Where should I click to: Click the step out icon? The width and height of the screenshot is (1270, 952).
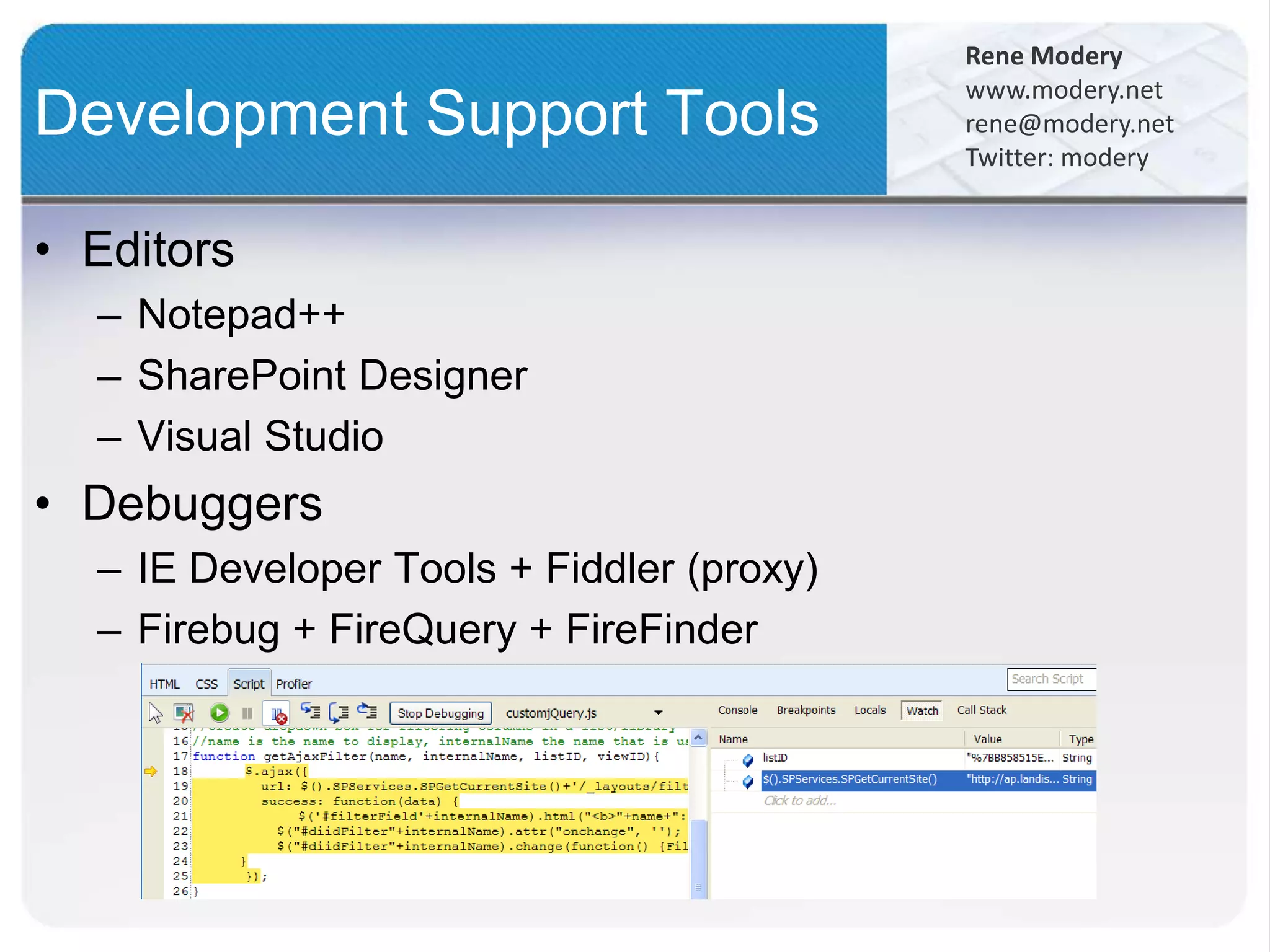[x=367, y=712]
